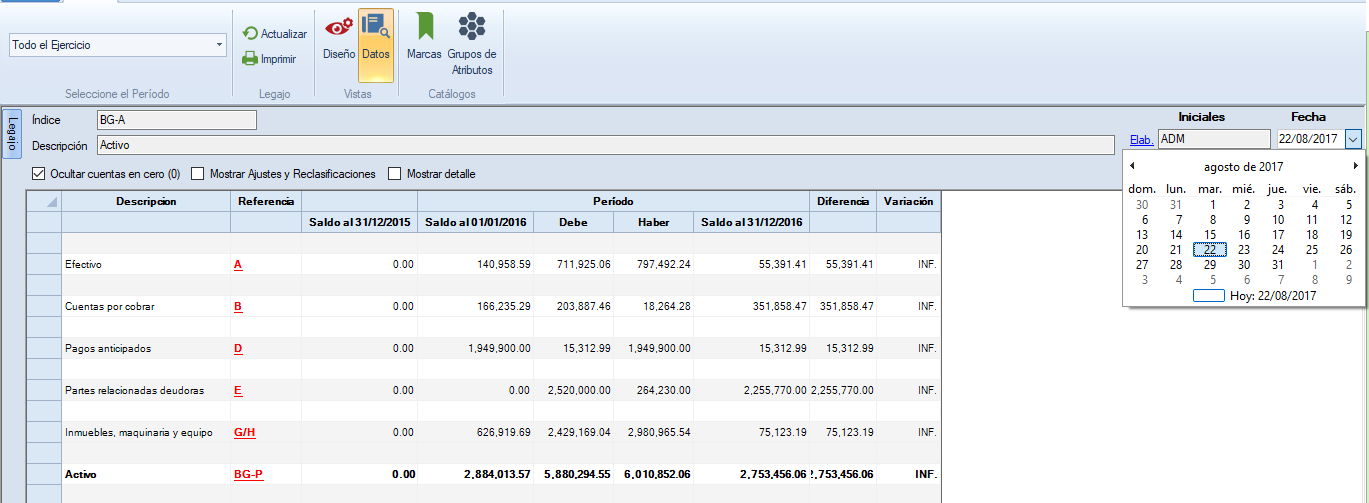Check the Mostrar detalle box
Image resolution: width=1369 pixels, height=503 pixels.
click(x=395, y=174)
